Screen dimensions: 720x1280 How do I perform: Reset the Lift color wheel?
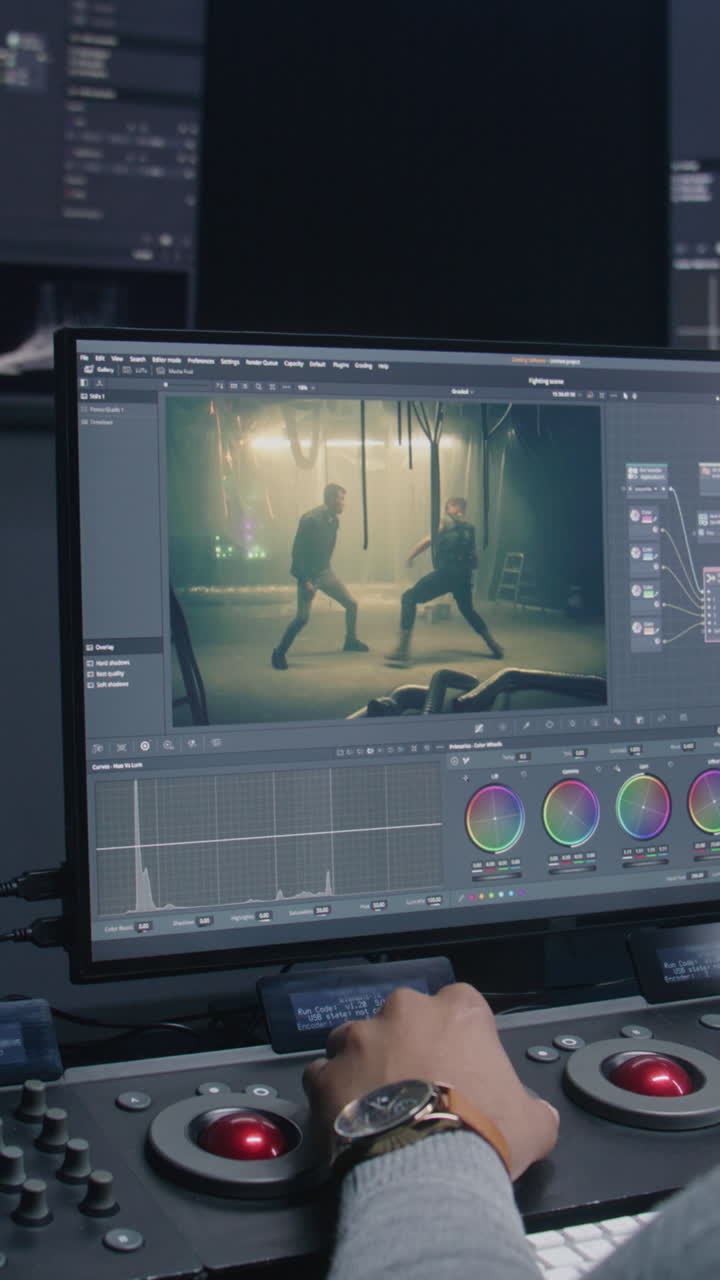(x=524, y=774)
